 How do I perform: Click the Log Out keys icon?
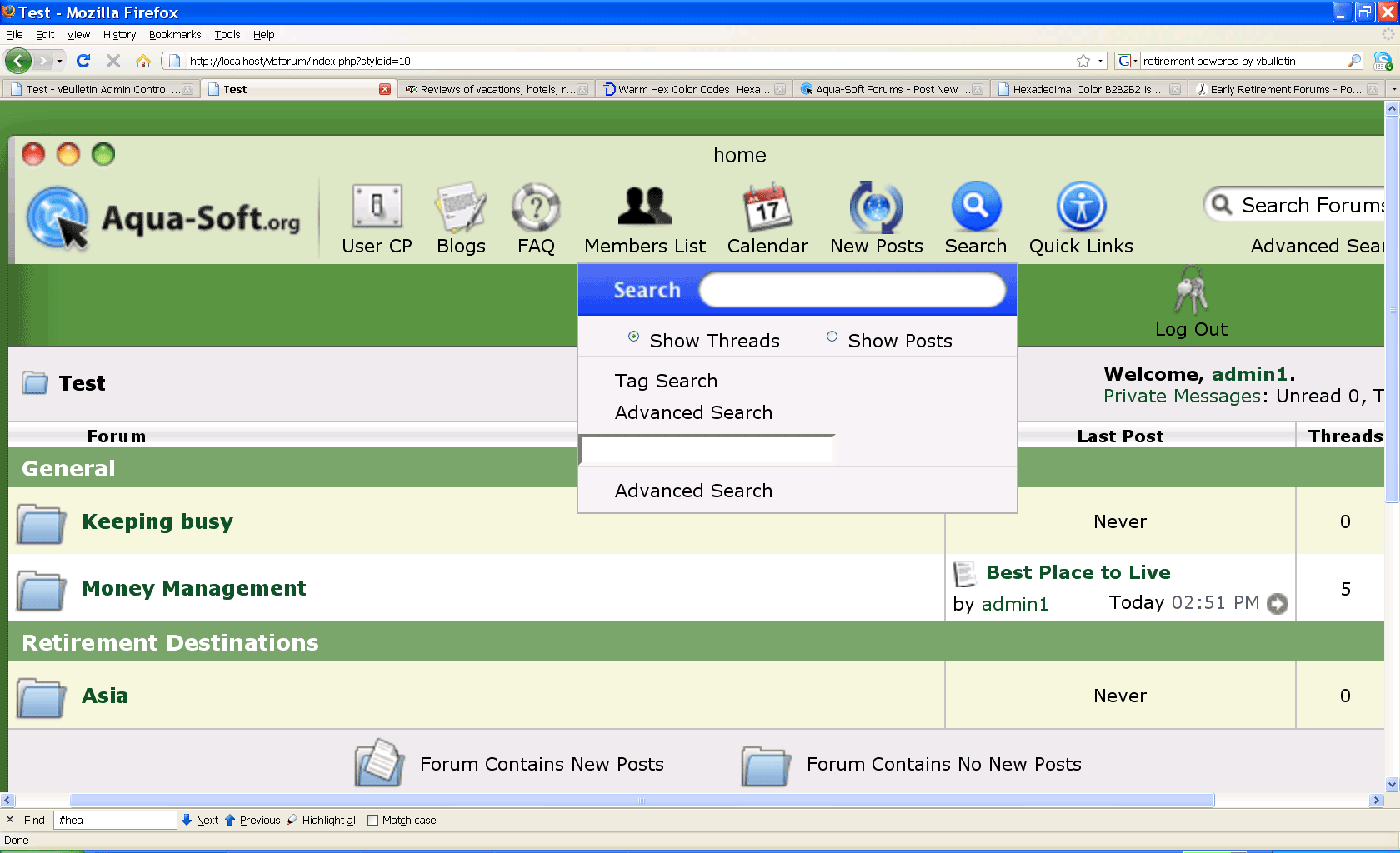(1191, 290)
